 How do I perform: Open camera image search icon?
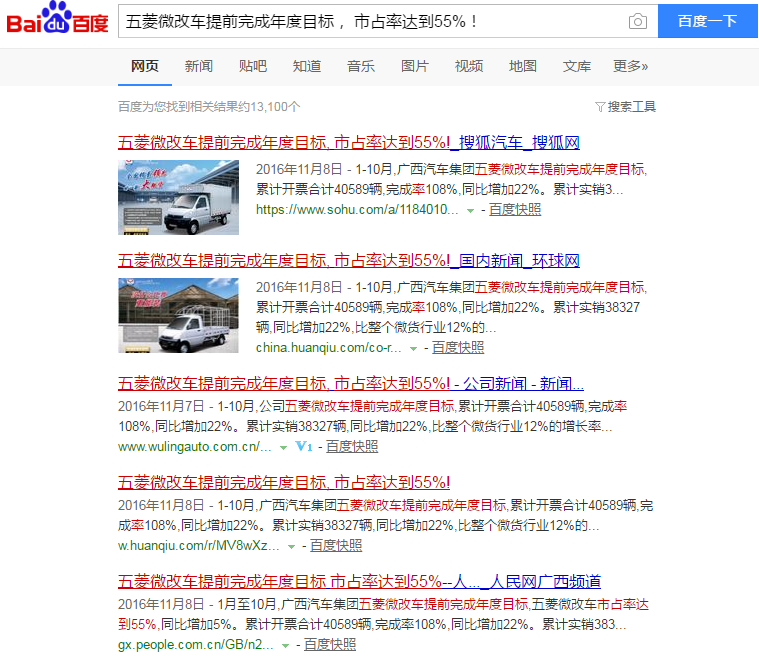tap(638, 21)
